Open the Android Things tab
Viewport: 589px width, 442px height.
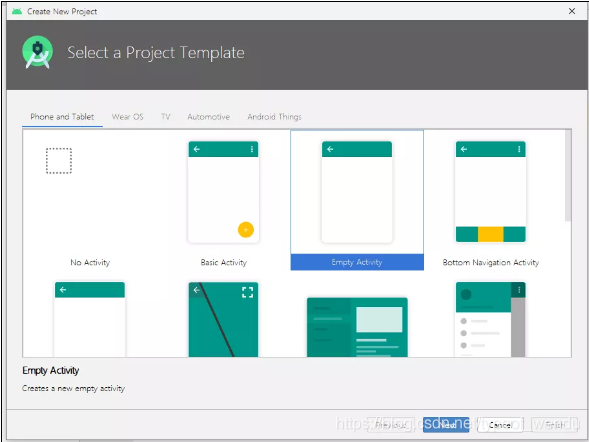pyautogui.click(x=274, y=117)
